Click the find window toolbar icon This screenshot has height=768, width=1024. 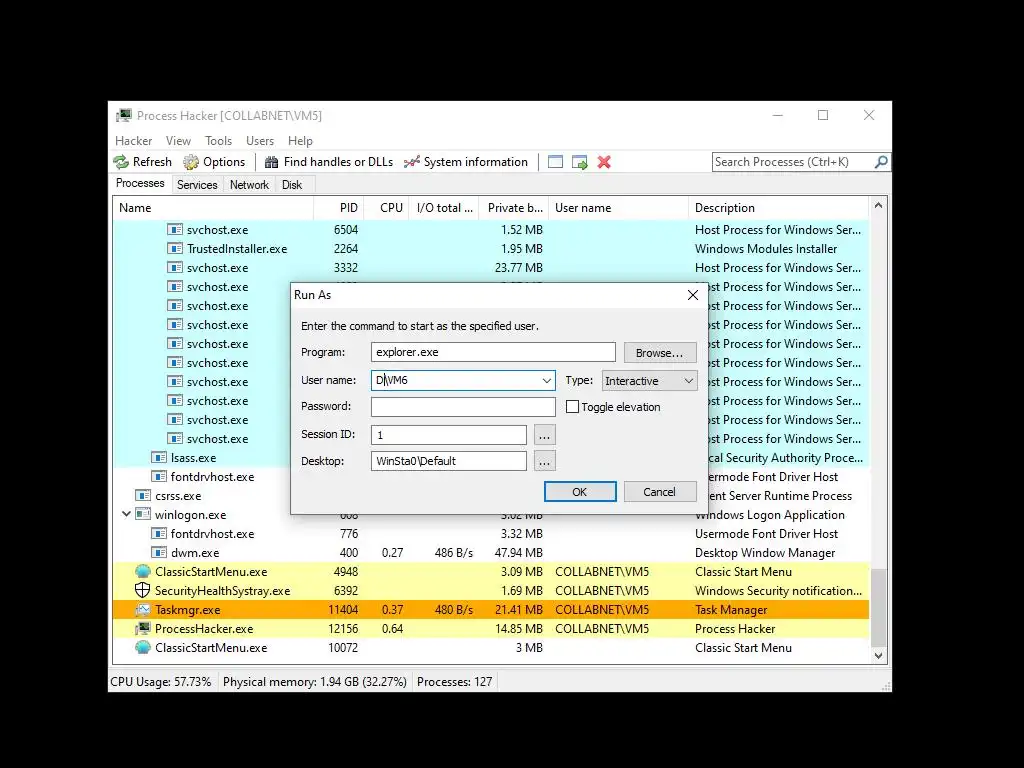(x=555, y=162)
